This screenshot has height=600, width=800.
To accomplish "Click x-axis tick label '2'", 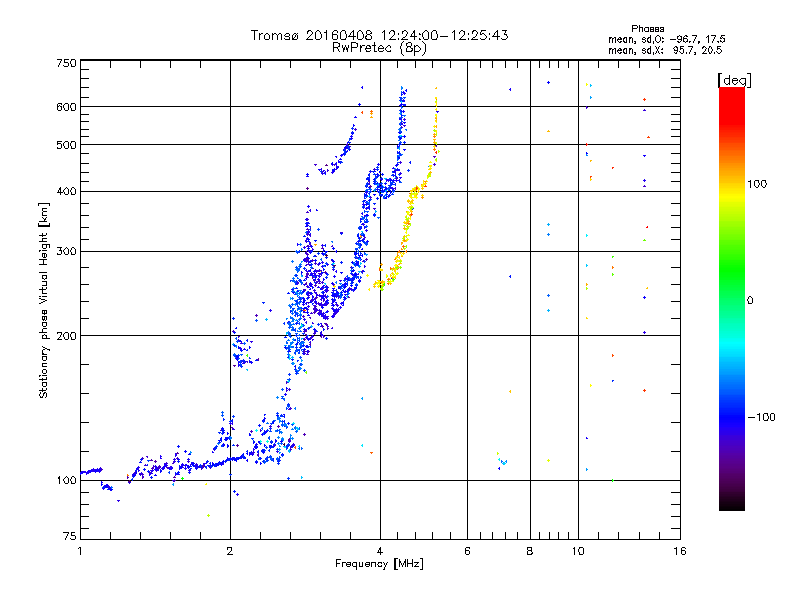I will 230,551.
